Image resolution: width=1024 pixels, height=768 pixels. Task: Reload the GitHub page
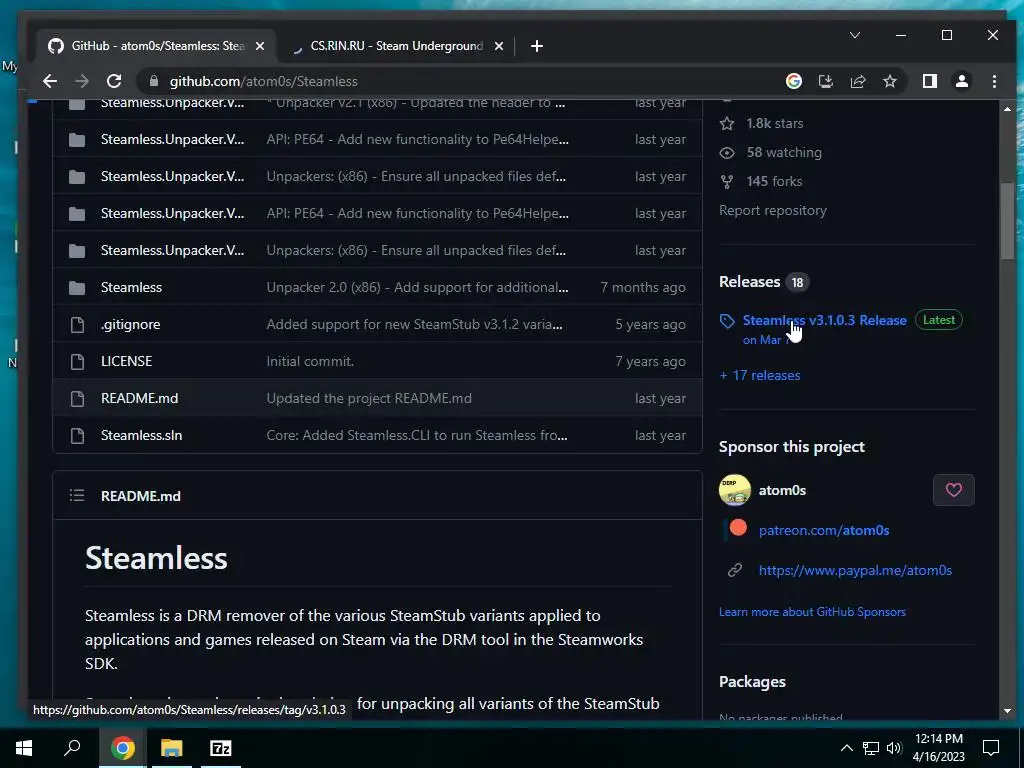pyautogui.click(x=114, y=81)
